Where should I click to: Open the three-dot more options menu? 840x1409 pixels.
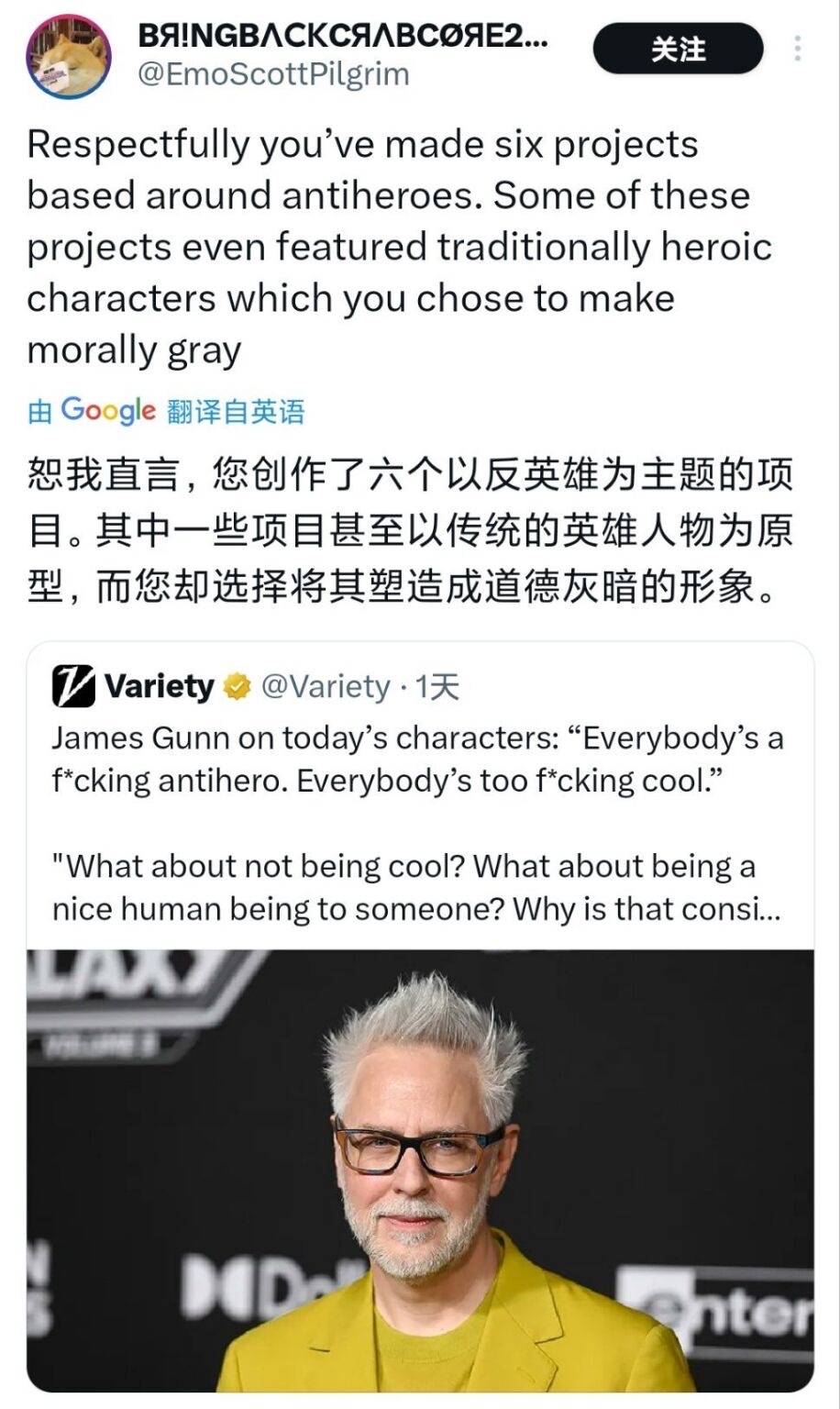tap(797, 49)
